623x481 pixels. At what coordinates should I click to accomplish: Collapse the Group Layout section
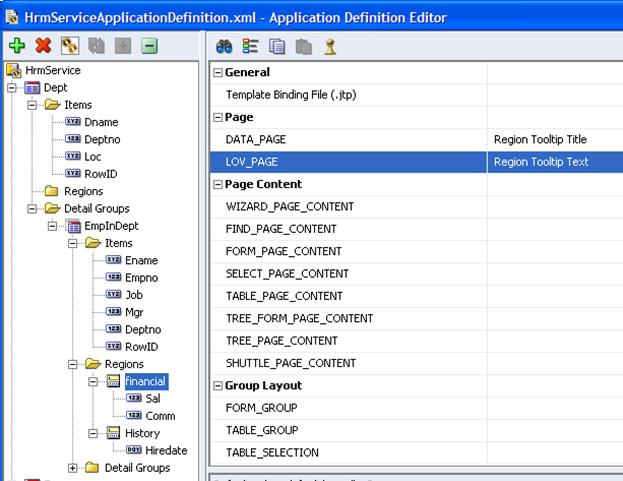point(219,386)
